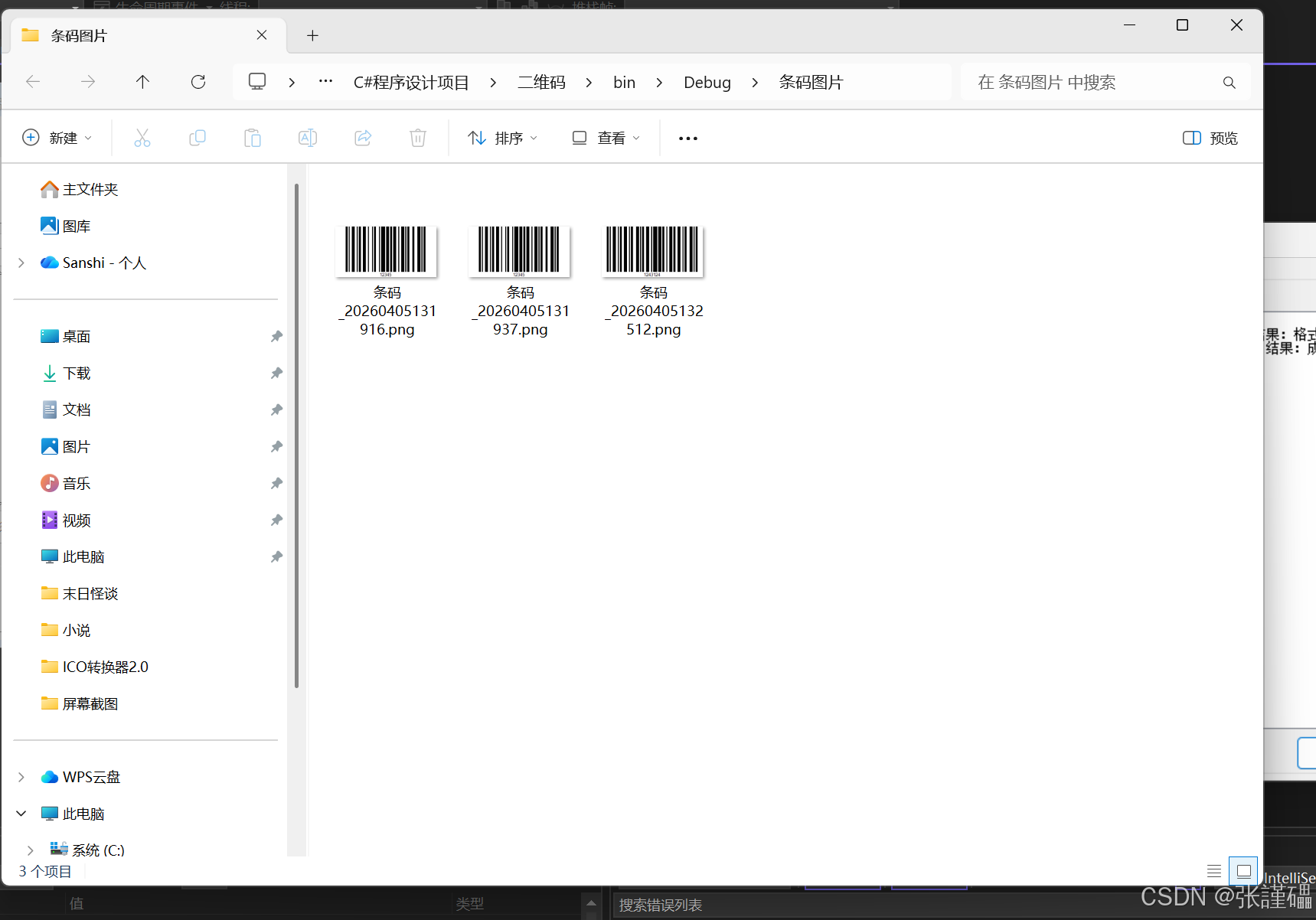Go back with the left arrow
Screen dimensions: 1316x920
pos(33,82)
